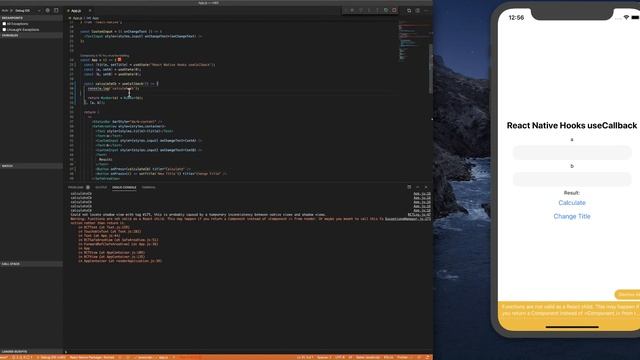Toggle the Uncaught Exceptions breakpoint checkbox

point(4,29)
